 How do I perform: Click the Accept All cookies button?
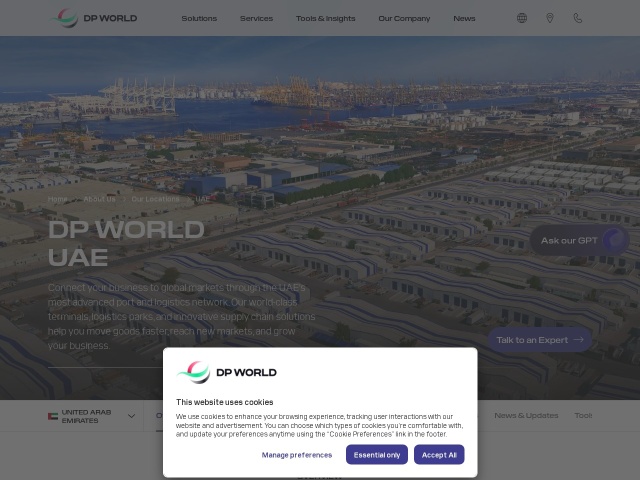(439, 455)
